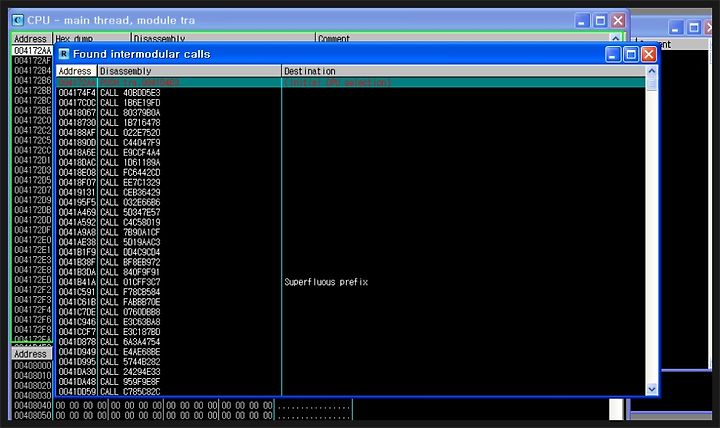
Task: Select the call row at address 00419131
Action: tap(351, 192)
